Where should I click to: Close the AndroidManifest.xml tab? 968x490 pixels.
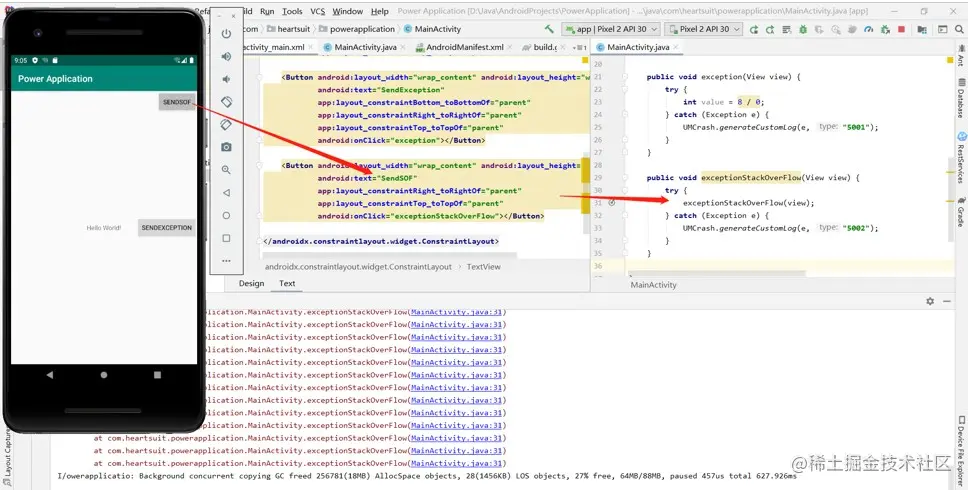(x=509, y=48)
